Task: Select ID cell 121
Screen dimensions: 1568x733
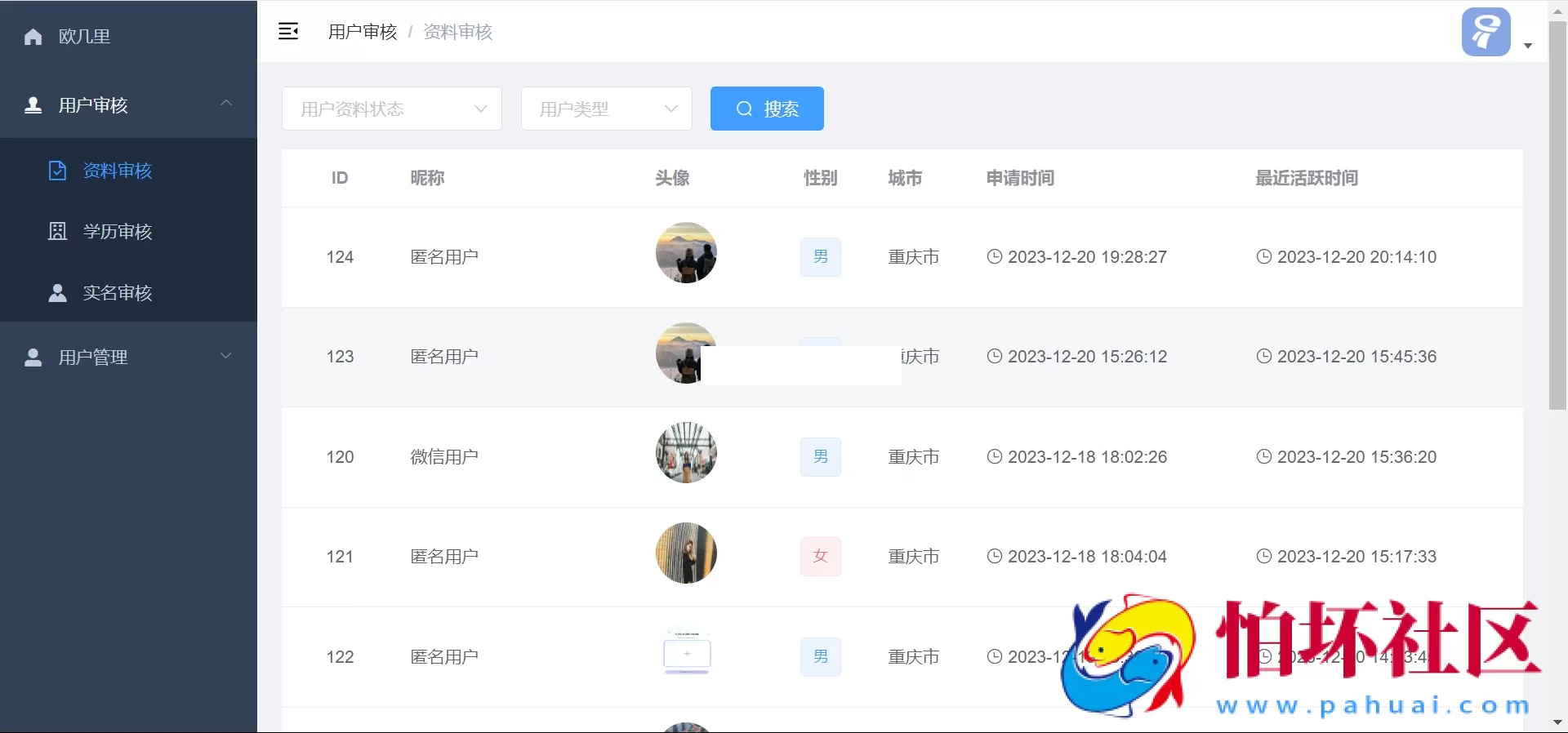Action: (x=340, y=557)
